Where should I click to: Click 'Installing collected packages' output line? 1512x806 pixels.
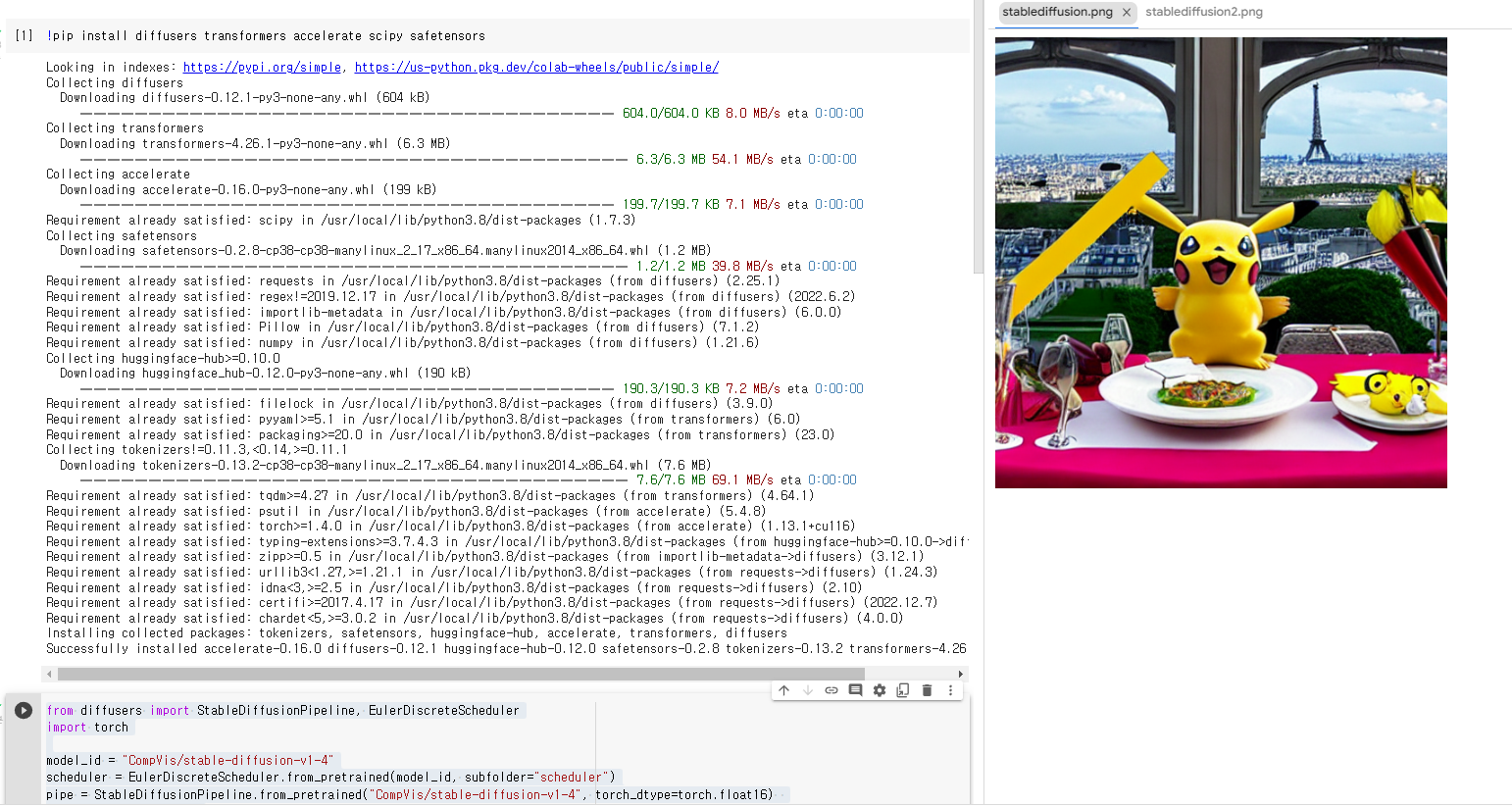click(417, 632)
